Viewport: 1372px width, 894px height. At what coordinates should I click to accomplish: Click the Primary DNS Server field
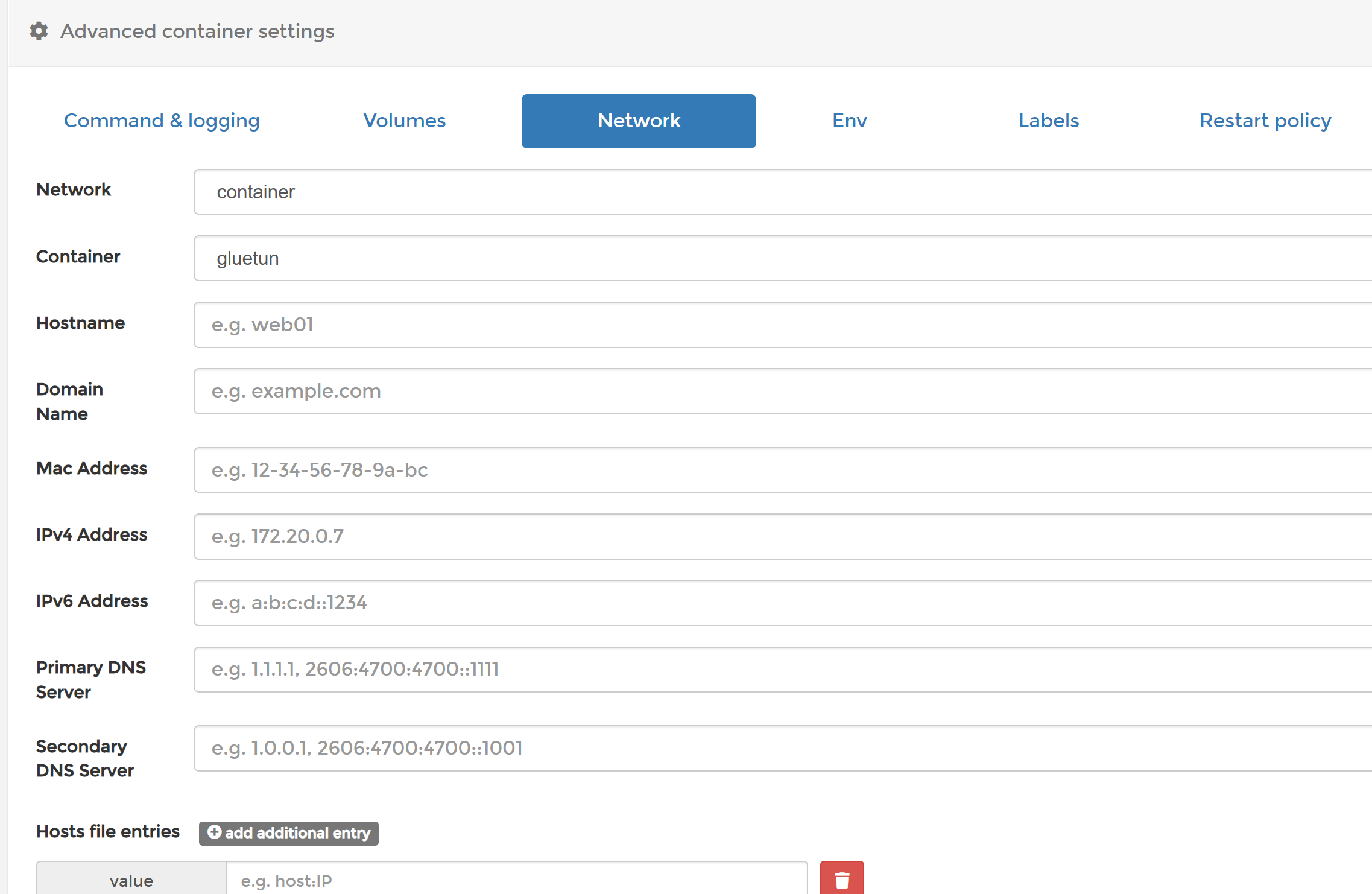724,670
